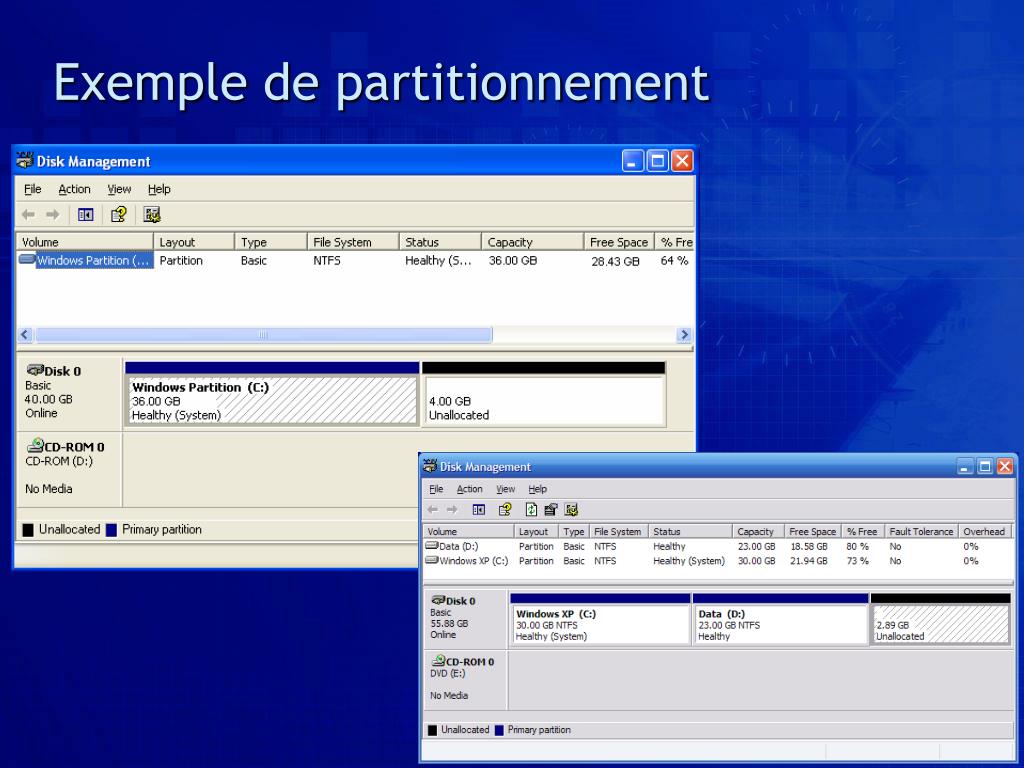The image size is (1024, 768).
Task: Click the Help icon in the 55.88 GB disk window toolbar
Action: pos(504,509)
